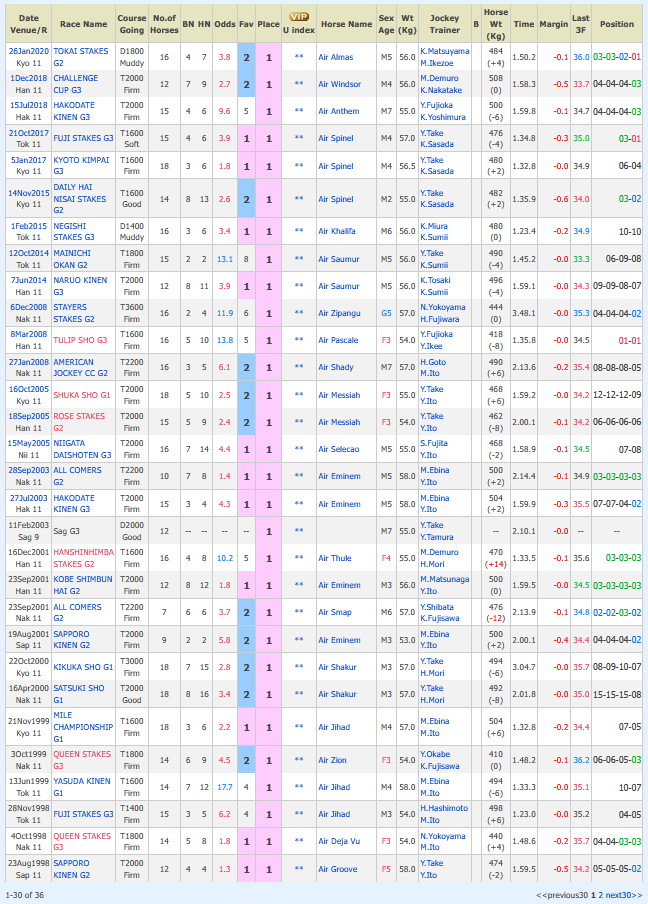Viewport: 648px width, 904px height.
Task: Open the SATSUKI SHO G1 race
Action: coord(79,694)
